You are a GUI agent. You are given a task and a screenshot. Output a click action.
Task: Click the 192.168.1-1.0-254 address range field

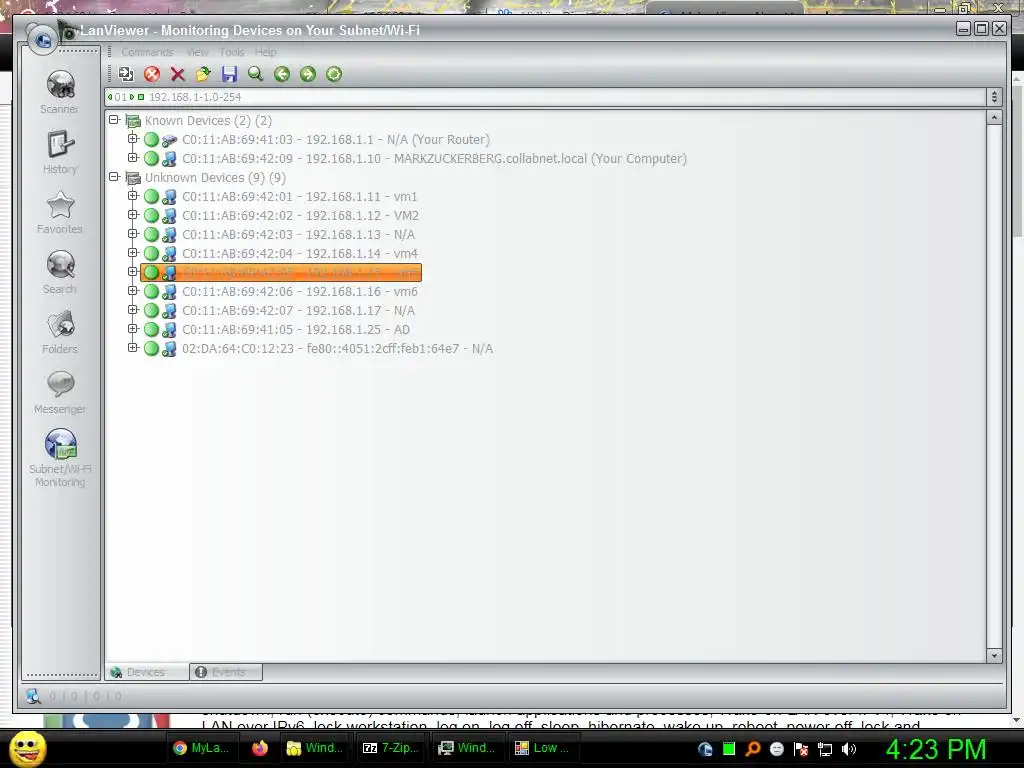(545, 97)
